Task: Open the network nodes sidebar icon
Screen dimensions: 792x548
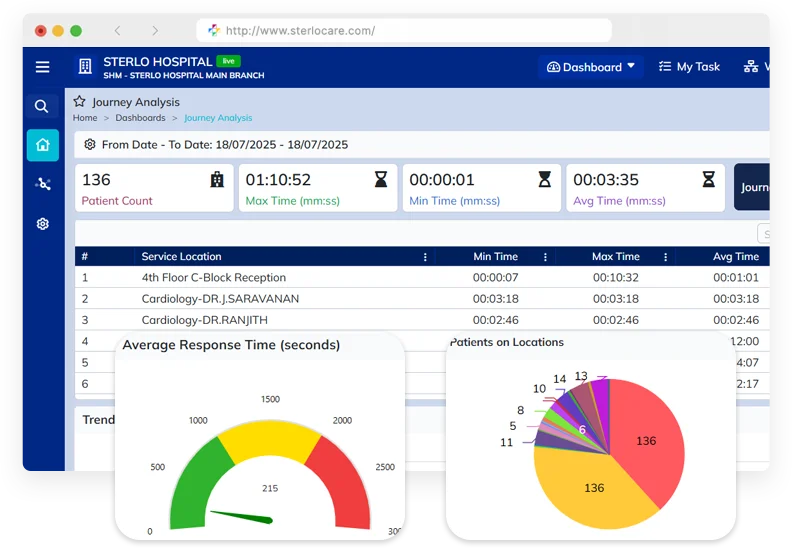Action: click(x=42, y=184)
